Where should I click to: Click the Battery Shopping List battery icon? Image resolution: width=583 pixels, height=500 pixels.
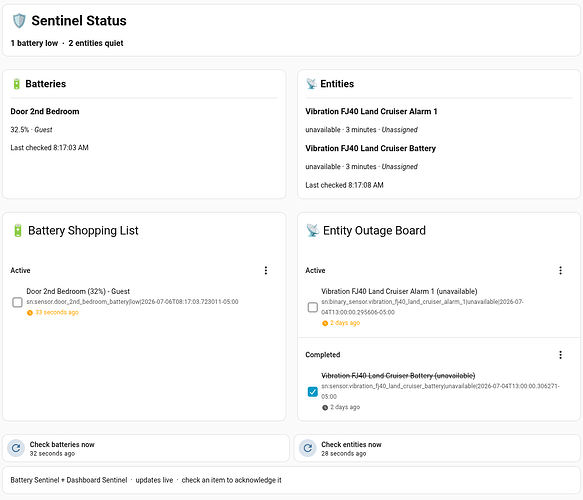click(17, 230)
